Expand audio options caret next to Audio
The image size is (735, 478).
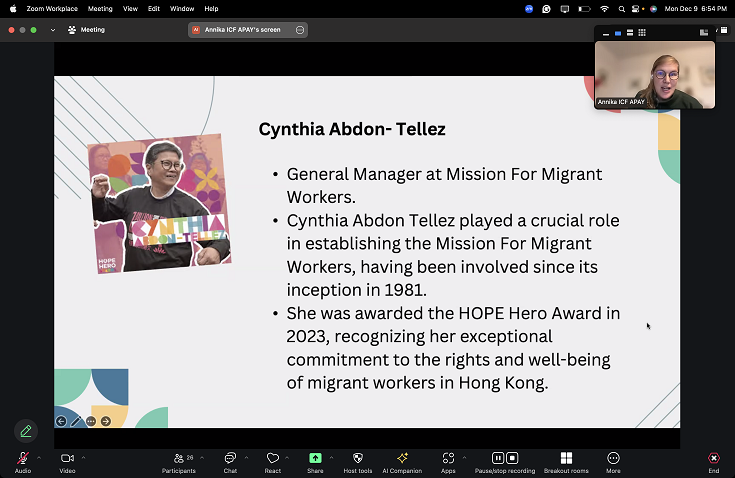coord(39,458)
